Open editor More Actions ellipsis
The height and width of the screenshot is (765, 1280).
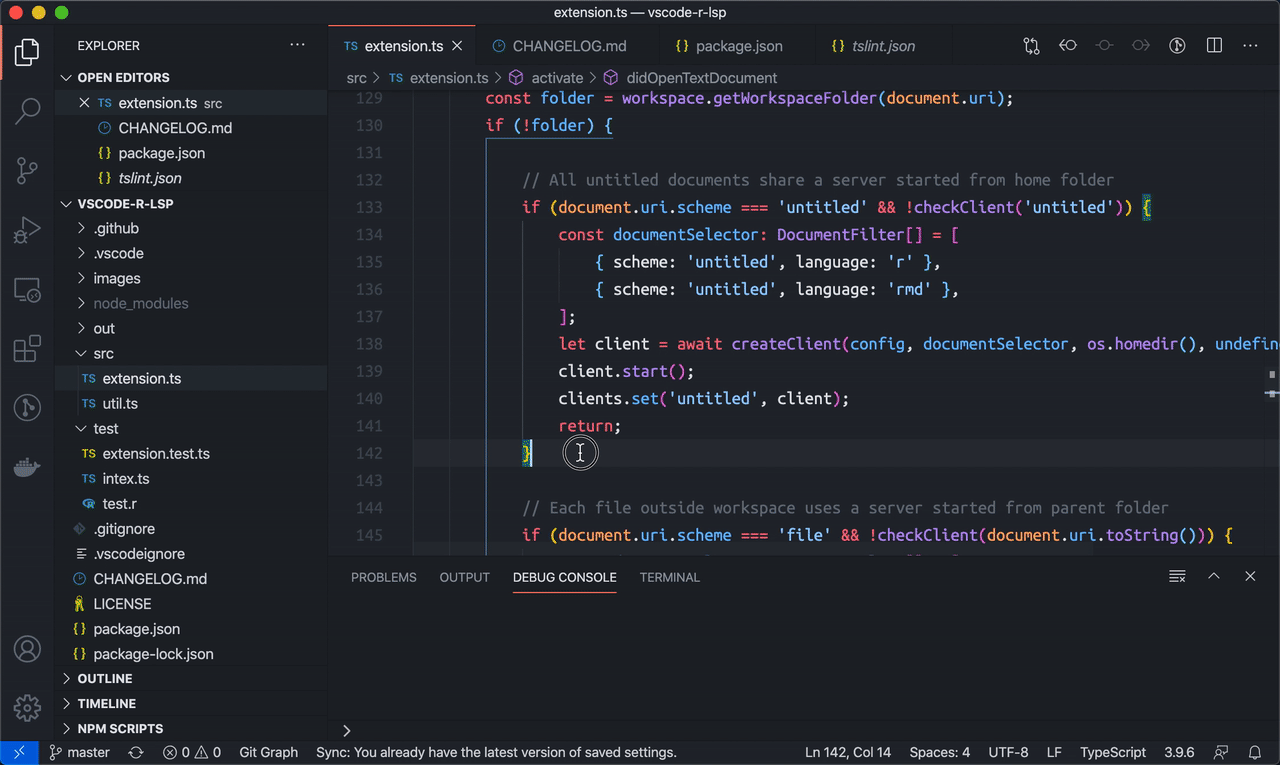pyautogui.click(x=1250, y=46)
